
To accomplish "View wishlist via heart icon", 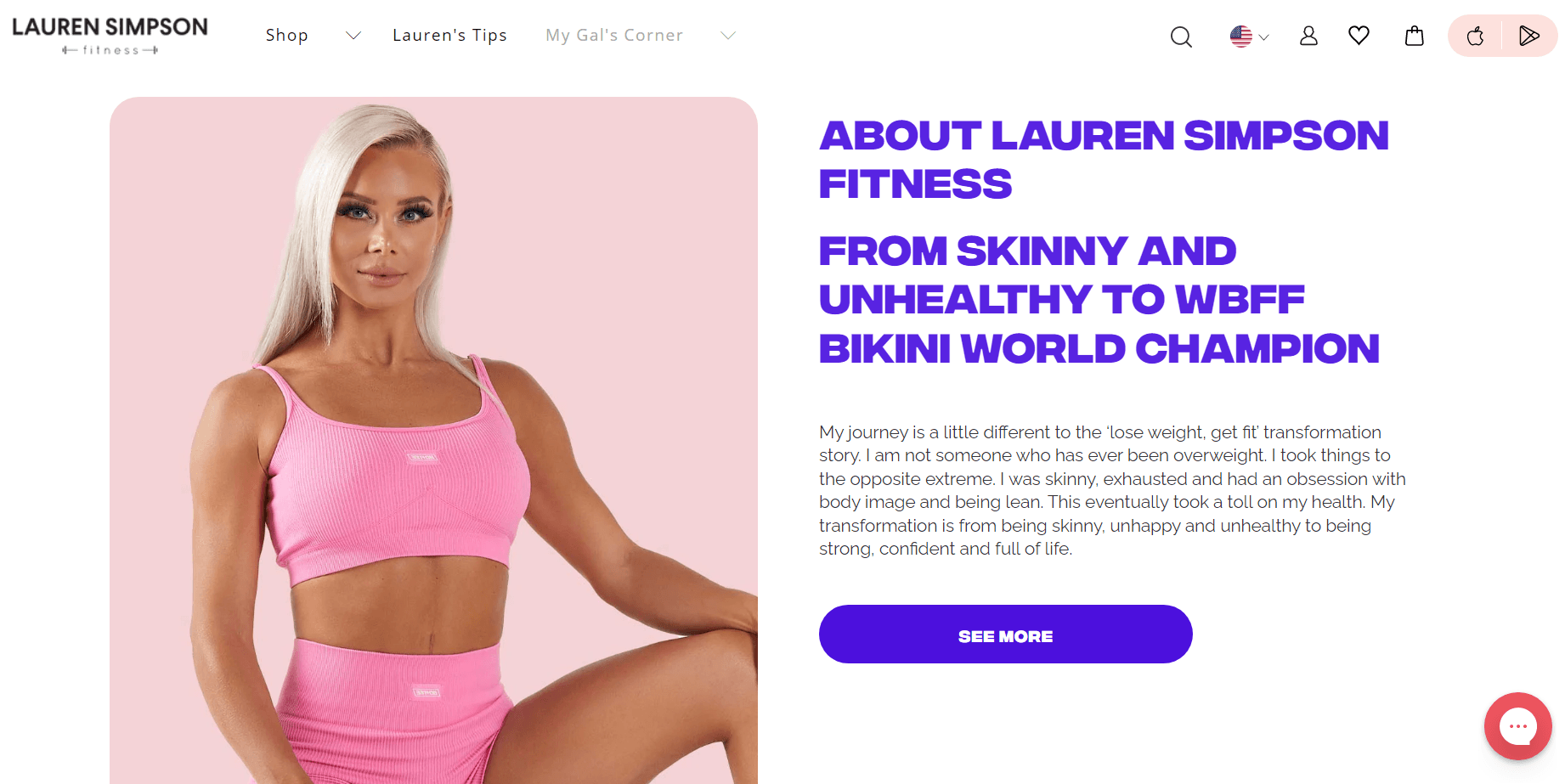I will 1359,35.
